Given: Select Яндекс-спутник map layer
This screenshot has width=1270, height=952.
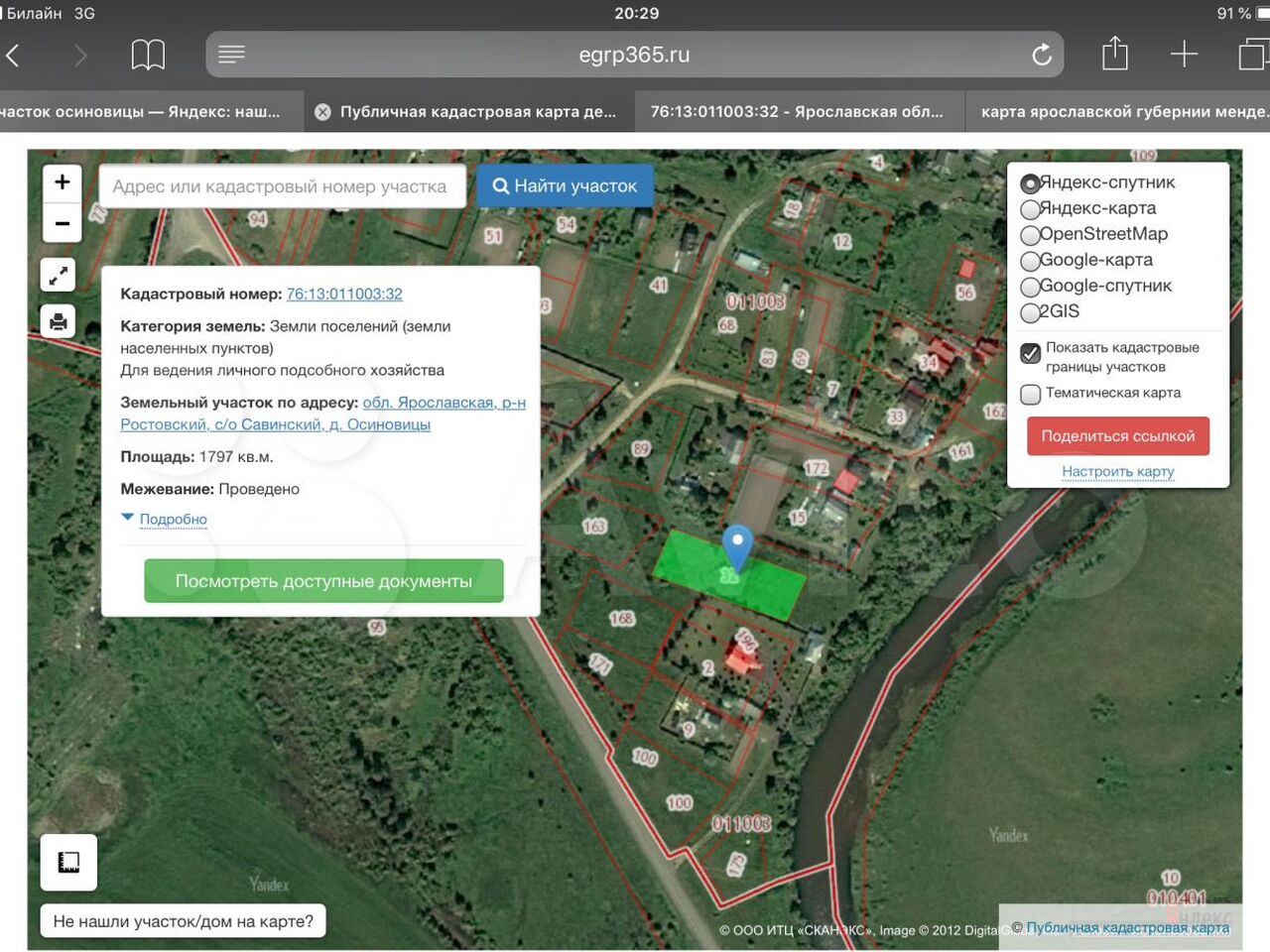Looking at the screenshot, I should coord(1030,183).
